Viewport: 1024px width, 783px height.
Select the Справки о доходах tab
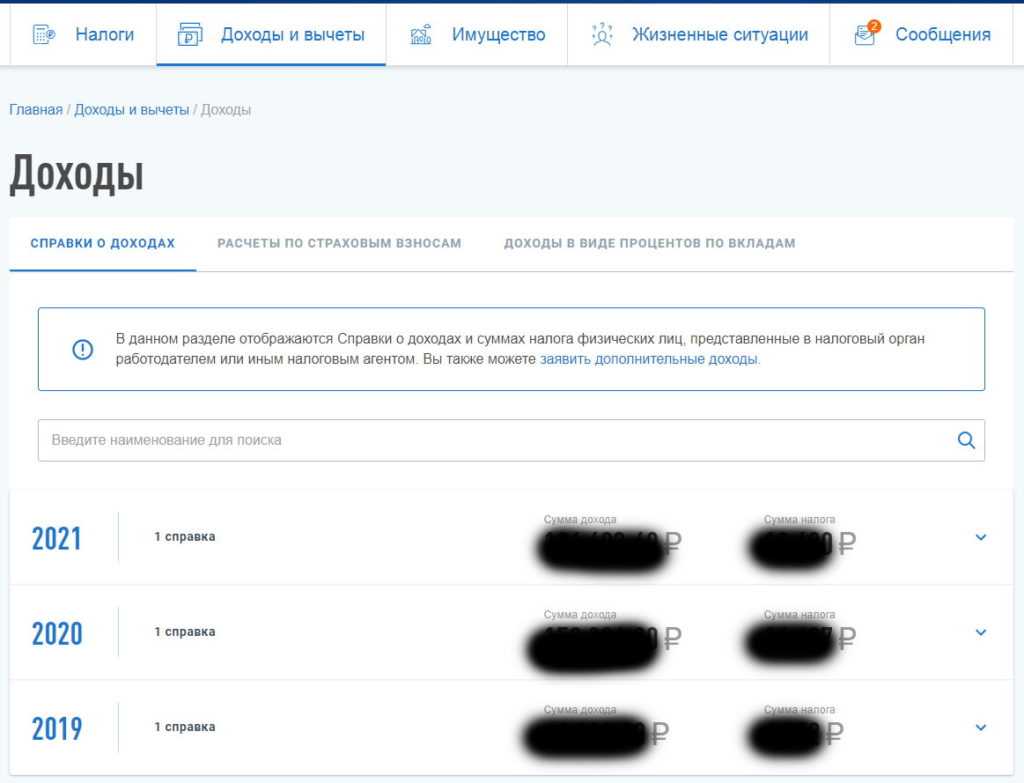tap(102, 243)
